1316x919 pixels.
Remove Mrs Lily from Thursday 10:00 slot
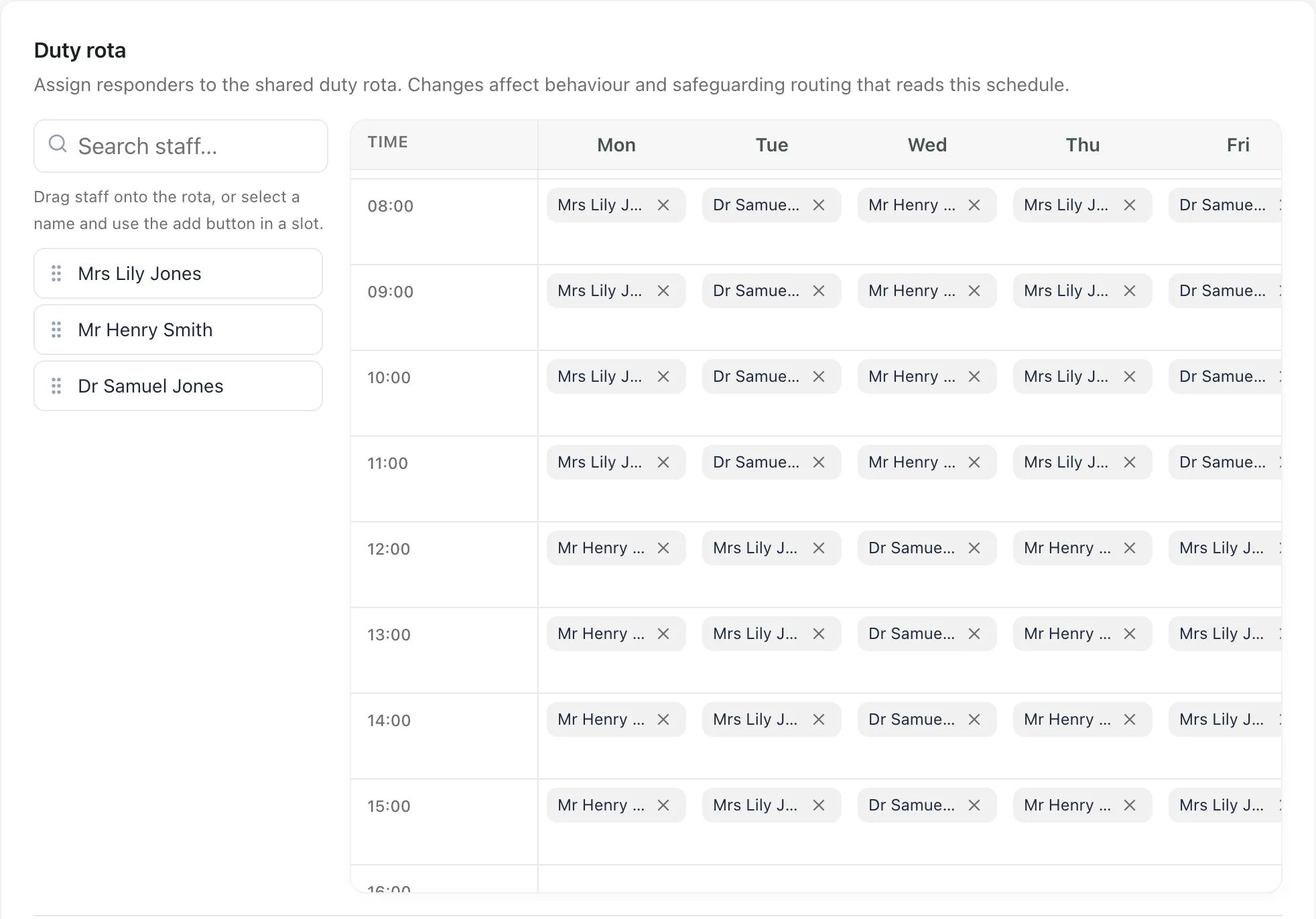pyautogui.click(x=1130, y=376)
